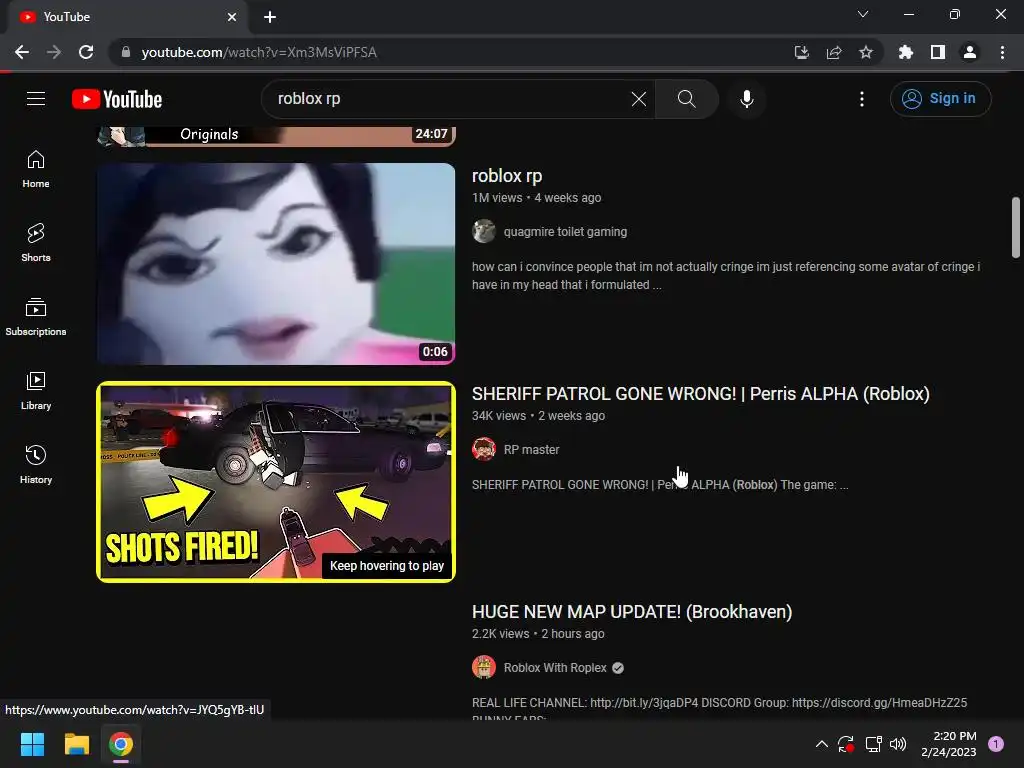Viewport: 1024px width, 768px height.
Task: Click Chrome icon in taskbar
Action: click(x=121, y=744)
